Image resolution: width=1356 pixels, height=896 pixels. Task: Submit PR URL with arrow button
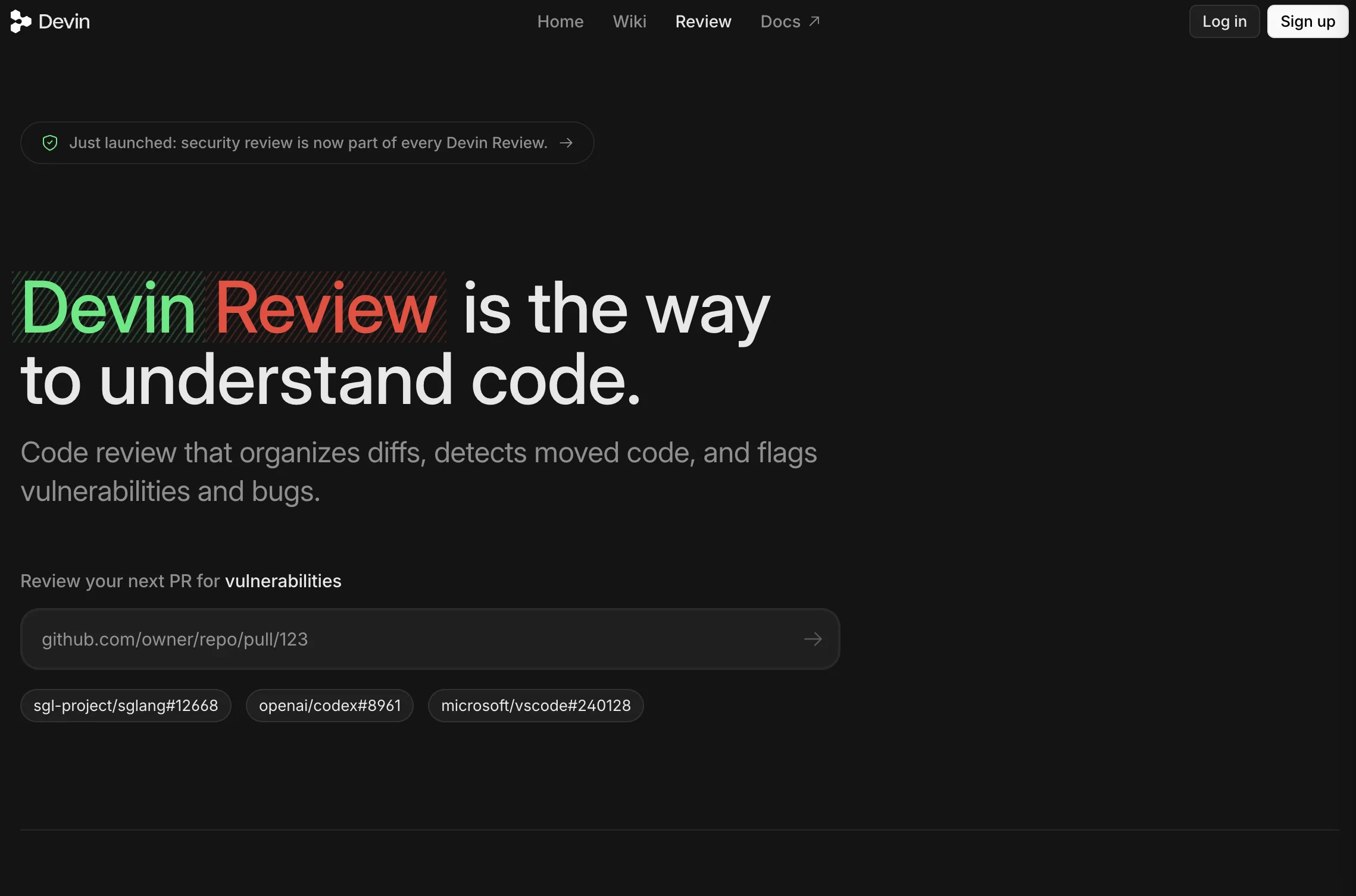click(x=813, y=639)
